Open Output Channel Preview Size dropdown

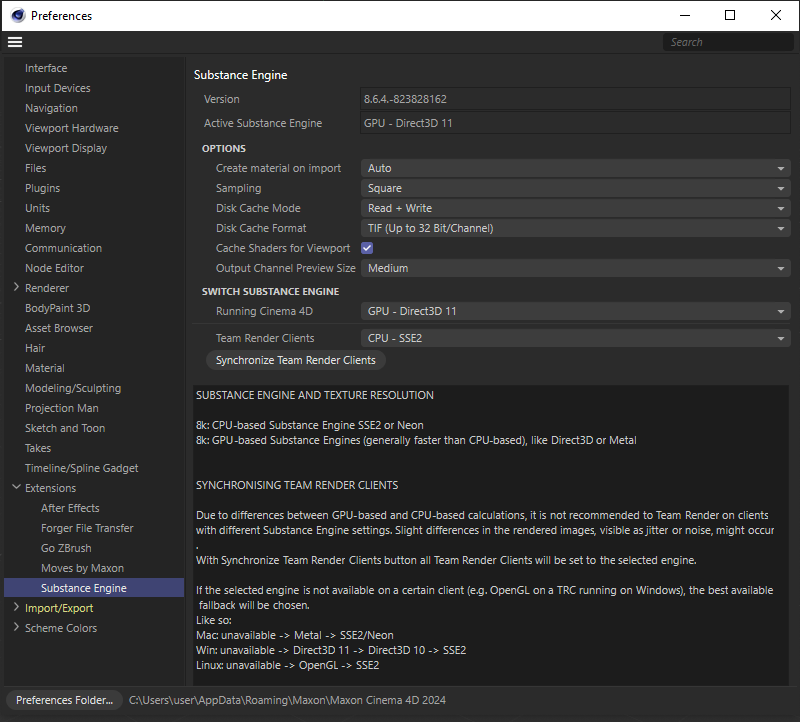click(576, 268)
